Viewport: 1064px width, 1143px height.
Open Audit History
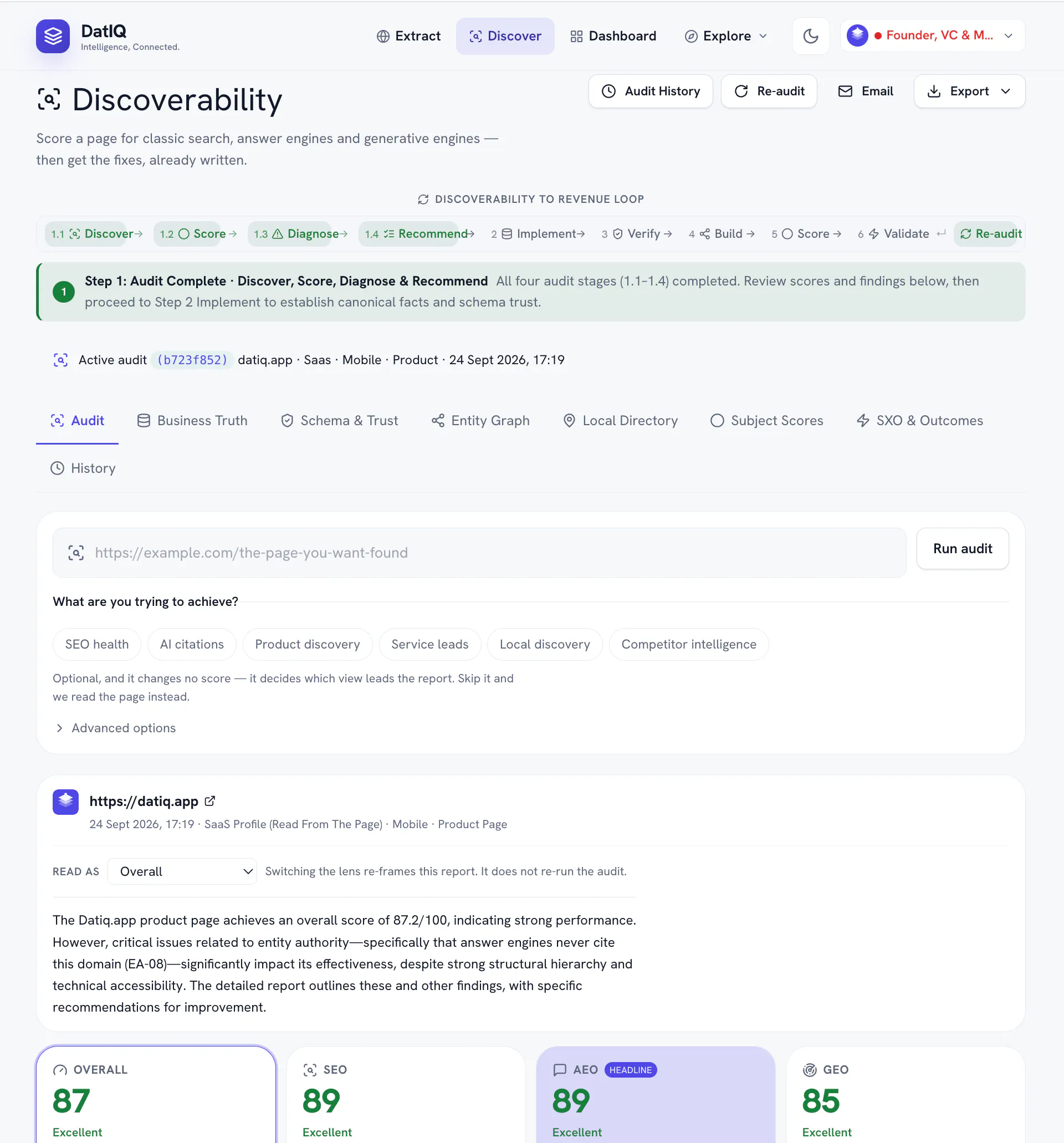[651, 91]
